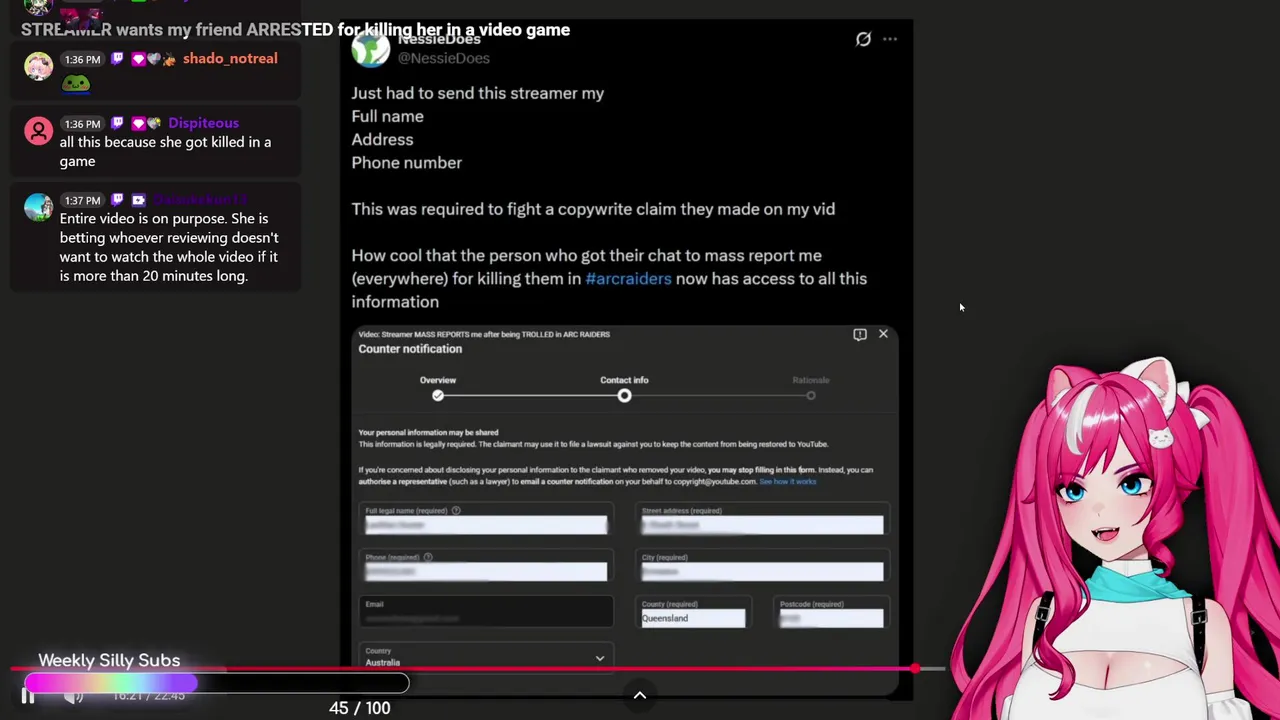Click the send feedback icon in Counter notification

point(860,334)
